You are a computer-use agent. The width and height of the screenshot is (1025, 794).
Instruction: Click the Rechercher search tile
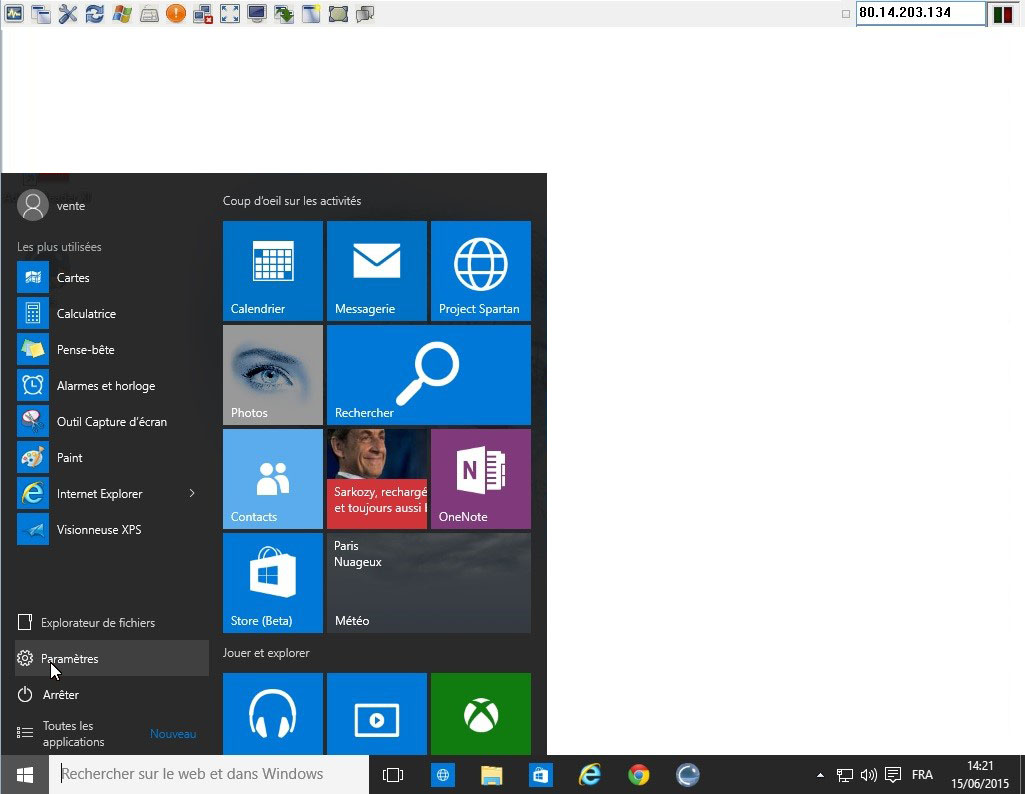pyautogui.click(x=428, y=375)
